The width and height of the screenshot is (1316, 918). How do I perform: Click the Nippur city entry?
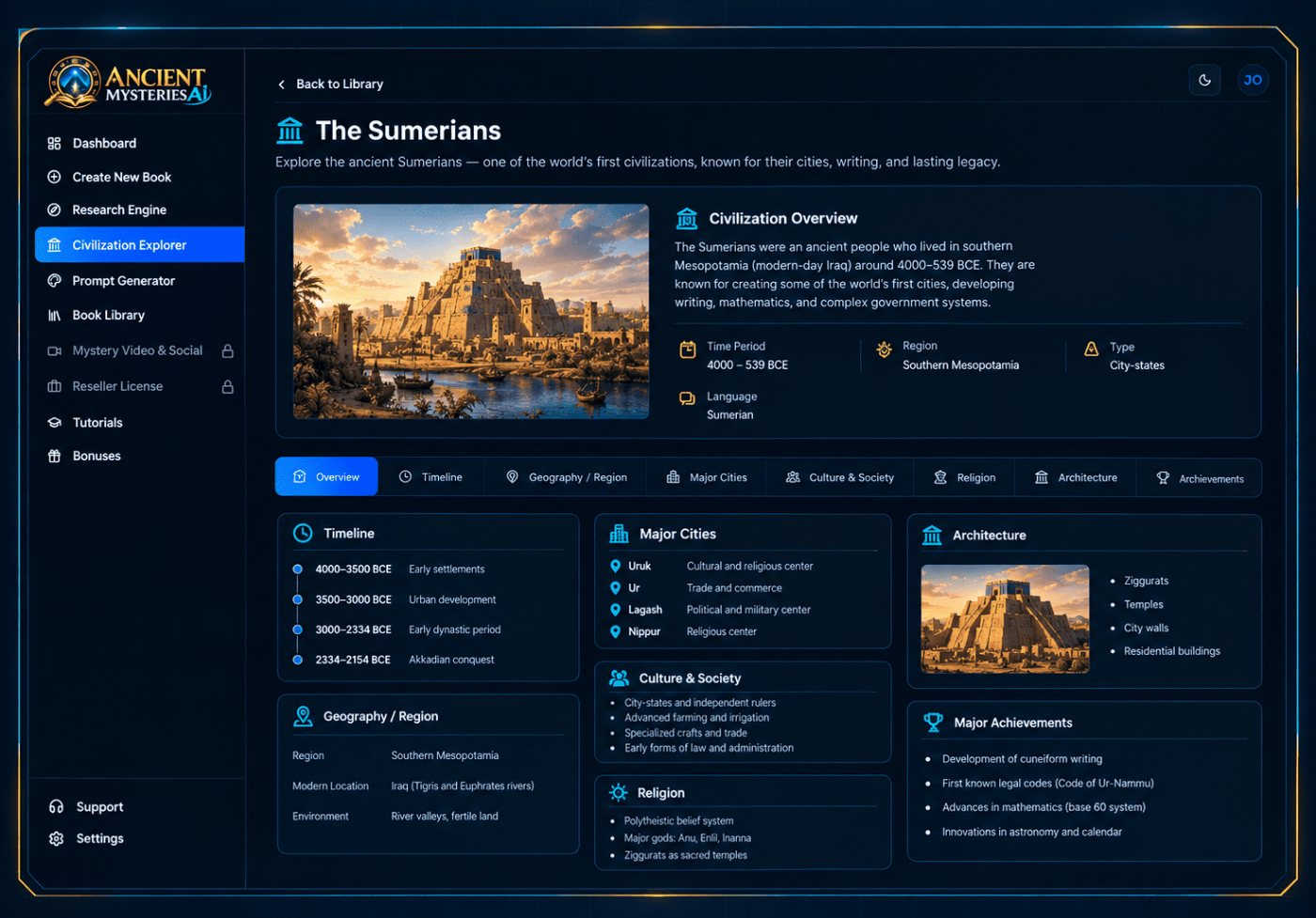pos(682,632)
